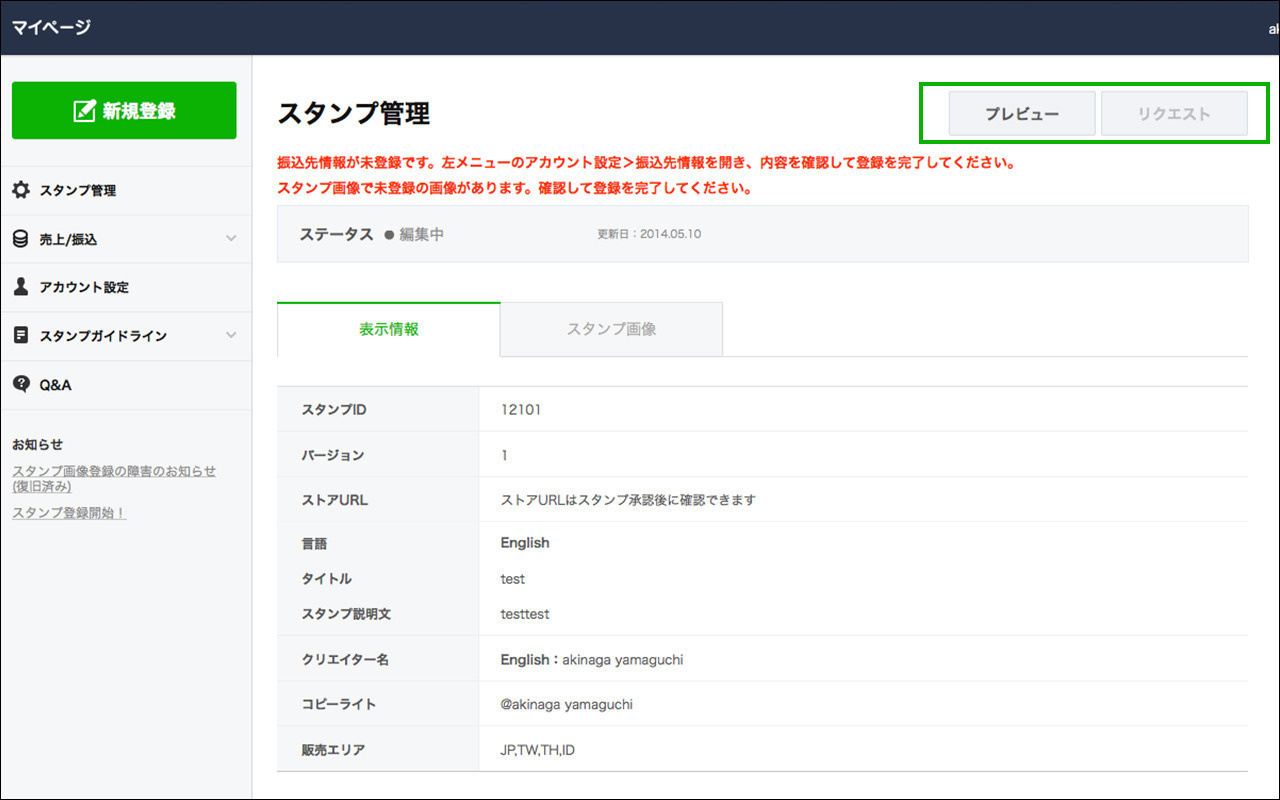
Task: Click the English language value
Action: click(x=525, y=543)
